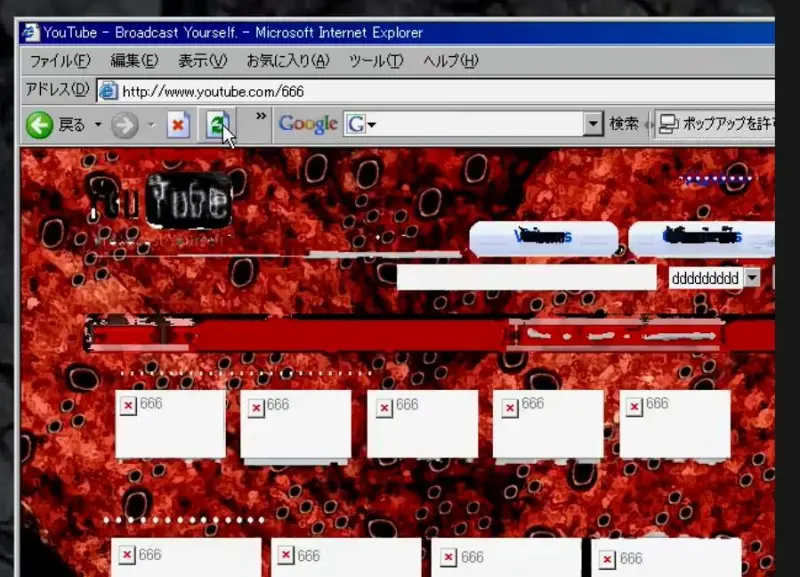Click the first broken 666 thumbnail
800x577 pixels.
(170, 424)
